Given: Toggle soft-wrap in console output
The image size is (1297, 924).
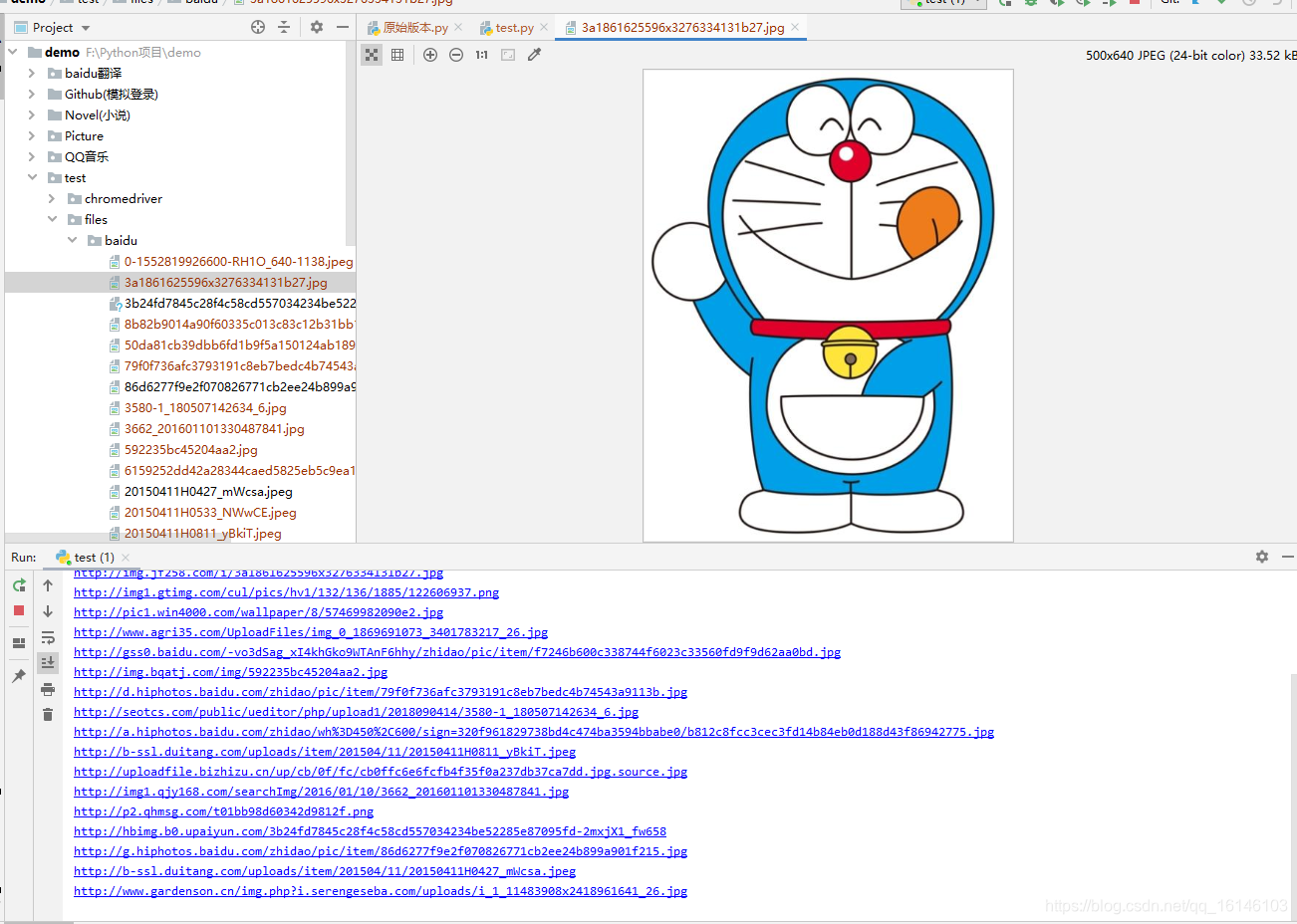Looking at the screenshot, I should 48,637.
